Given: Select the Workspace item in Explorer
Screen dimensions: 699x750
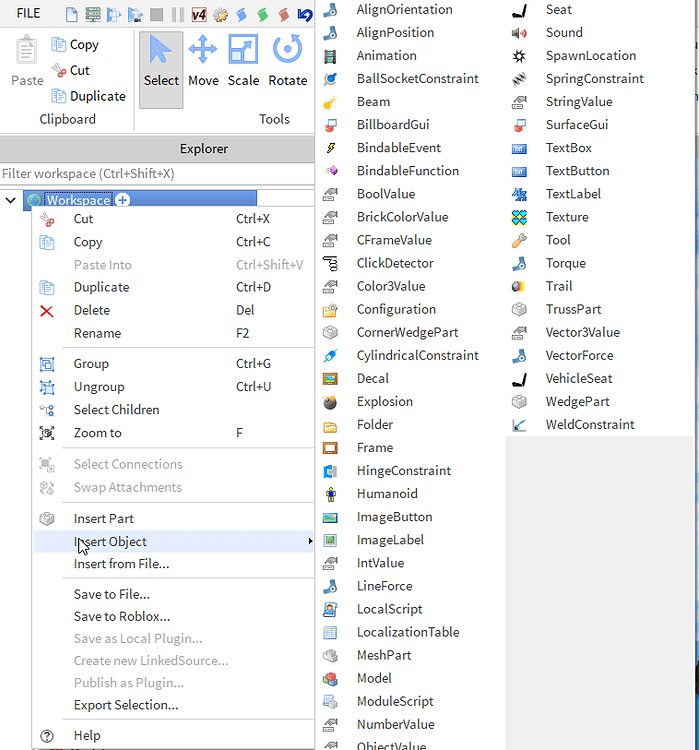Looking at the screenshot, I should pos(78,200).
